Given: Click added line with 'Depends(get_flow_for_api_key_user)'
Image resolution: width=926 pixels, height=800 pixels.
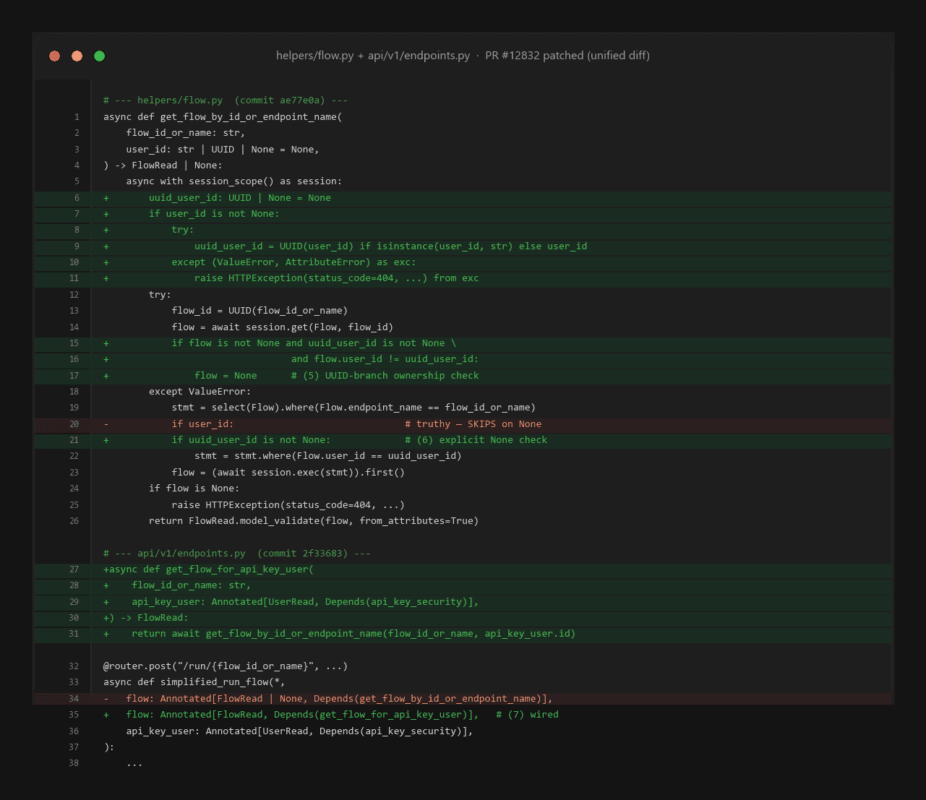Looking at the screenshot, I should (302, 714).
